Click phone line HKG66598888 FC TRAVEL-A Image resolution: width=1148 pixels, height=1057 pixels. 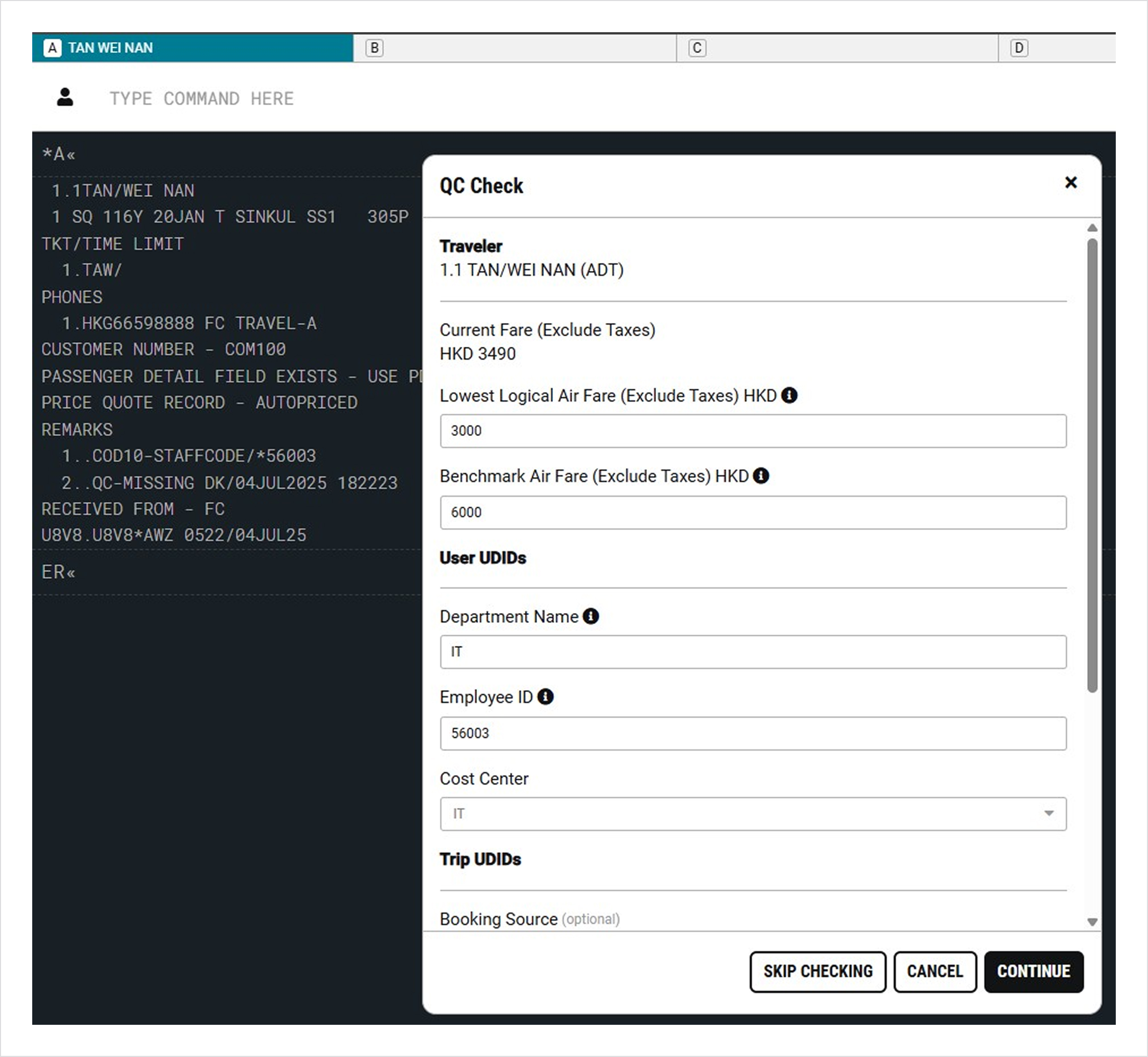click(x=189, y=323)
